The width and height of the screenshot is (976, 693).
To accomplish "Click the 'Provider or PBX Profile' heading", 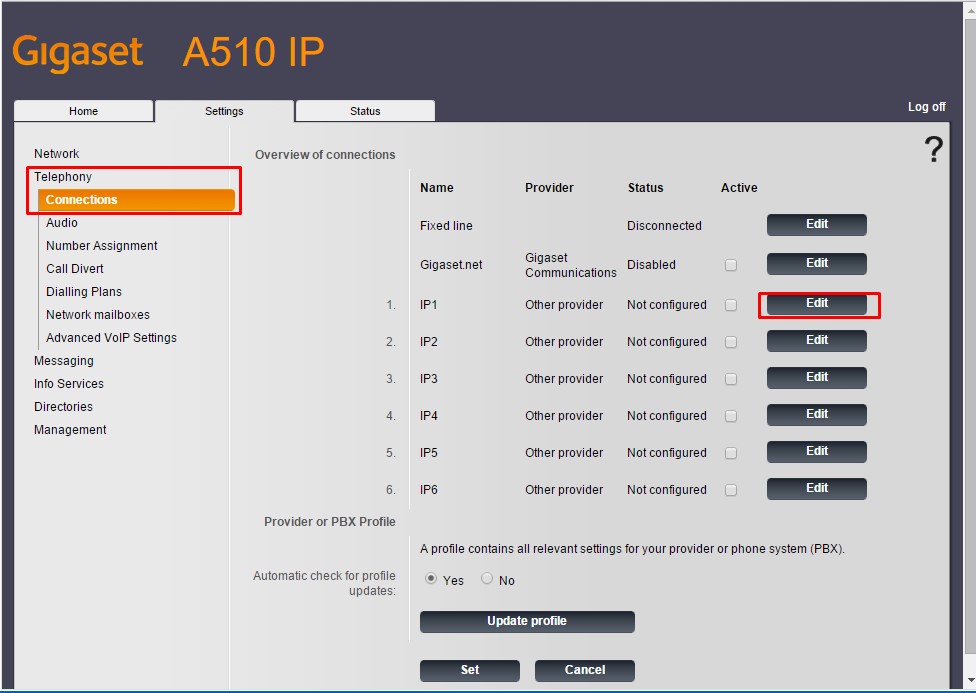I will [x=330, y=522].
